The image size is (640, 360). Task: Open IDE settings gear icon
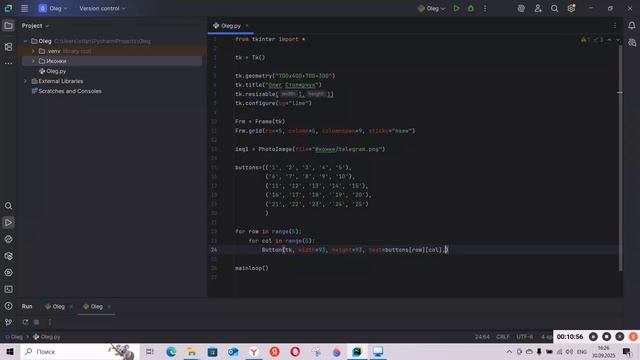(x=571, y=8)
